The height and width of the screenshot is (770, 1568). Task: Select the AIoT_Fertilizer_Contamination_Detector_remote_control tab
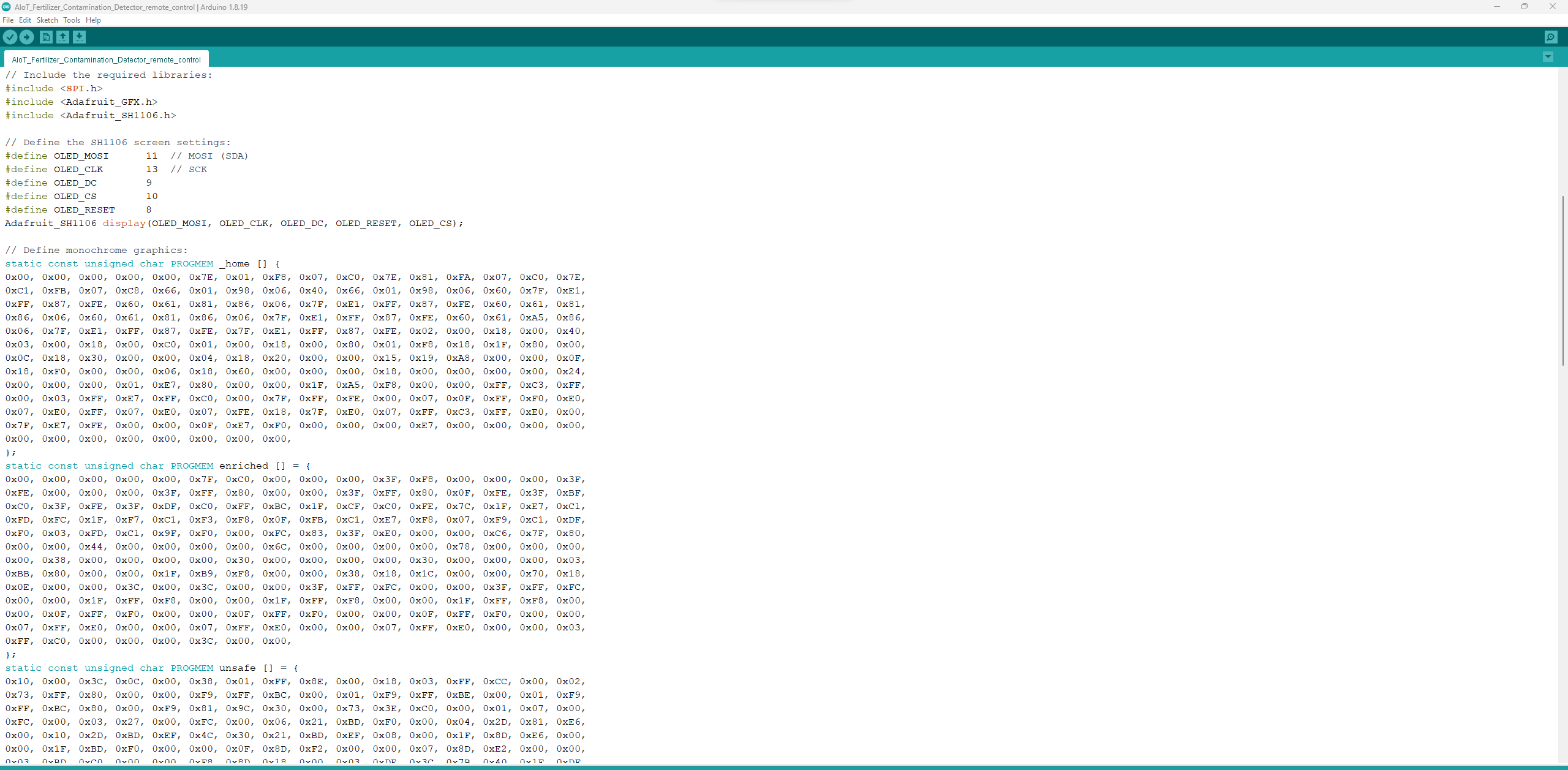106,59
